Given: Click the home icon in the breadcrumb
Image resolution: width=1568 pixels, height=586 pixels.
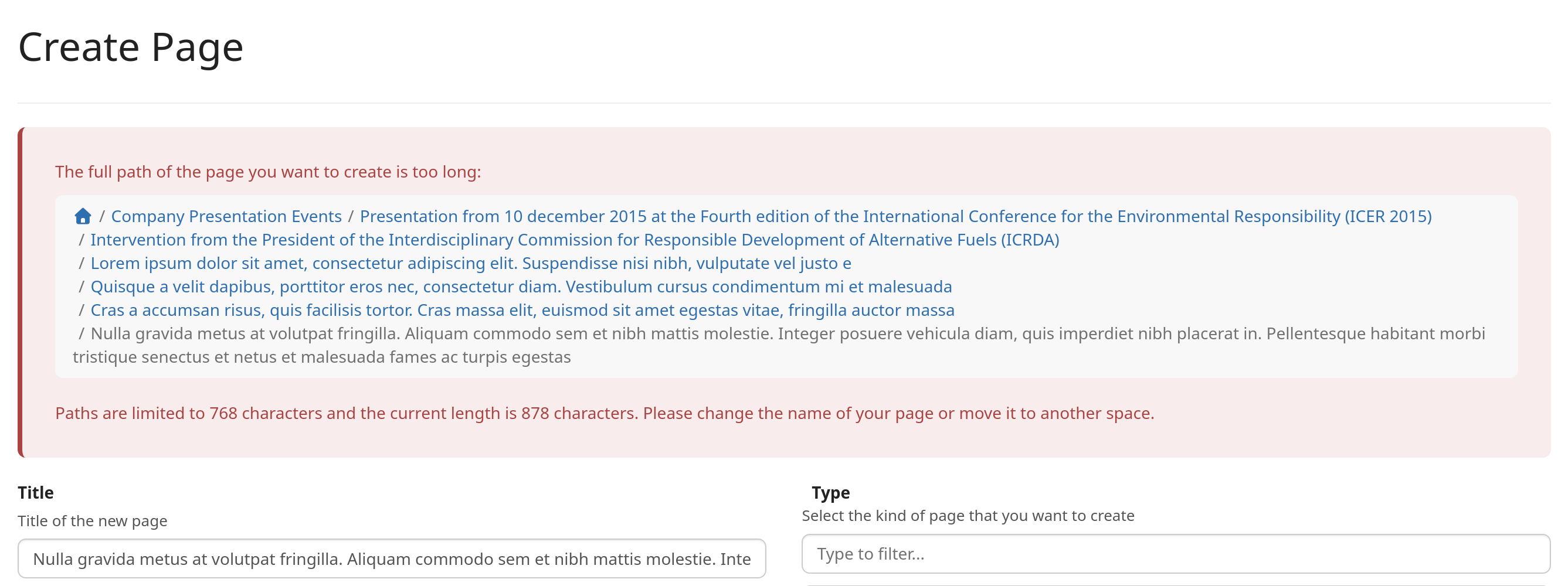Looking at the screenshot, I should point(83,217).
